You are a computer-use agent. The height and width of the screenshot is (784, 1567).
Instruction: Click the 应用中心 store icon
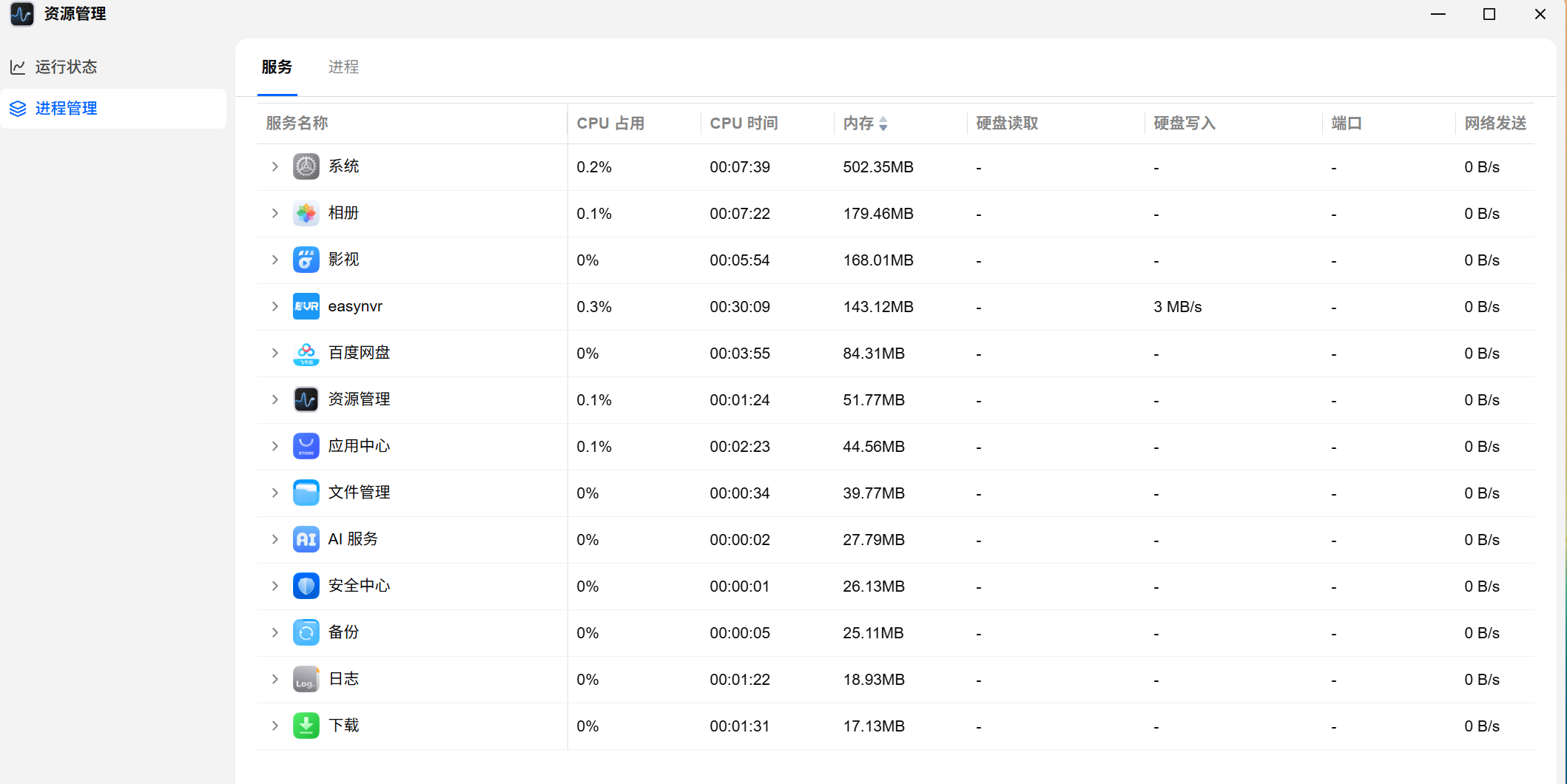click(x=306, y=446)
